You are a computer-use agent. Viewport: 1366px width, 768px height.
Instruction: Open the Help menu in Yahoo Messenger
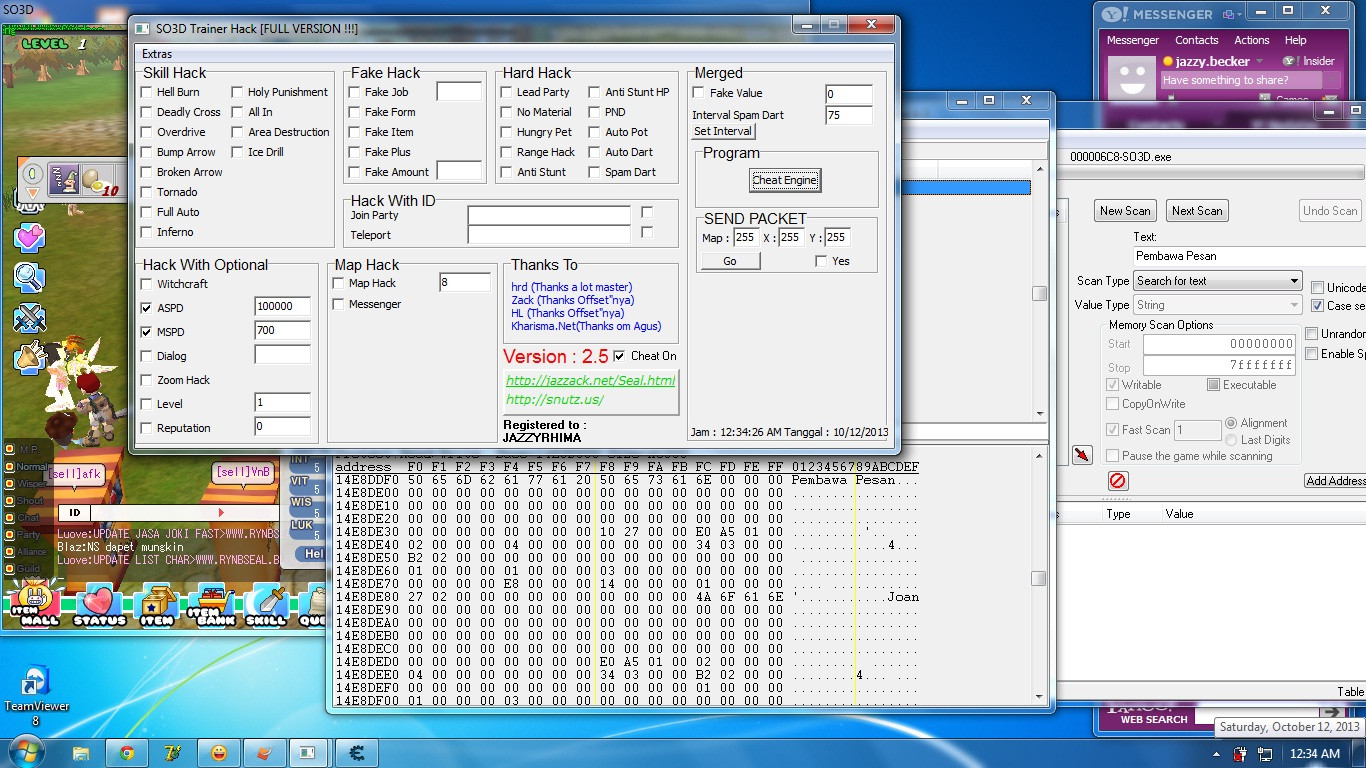click(1296, 40)
